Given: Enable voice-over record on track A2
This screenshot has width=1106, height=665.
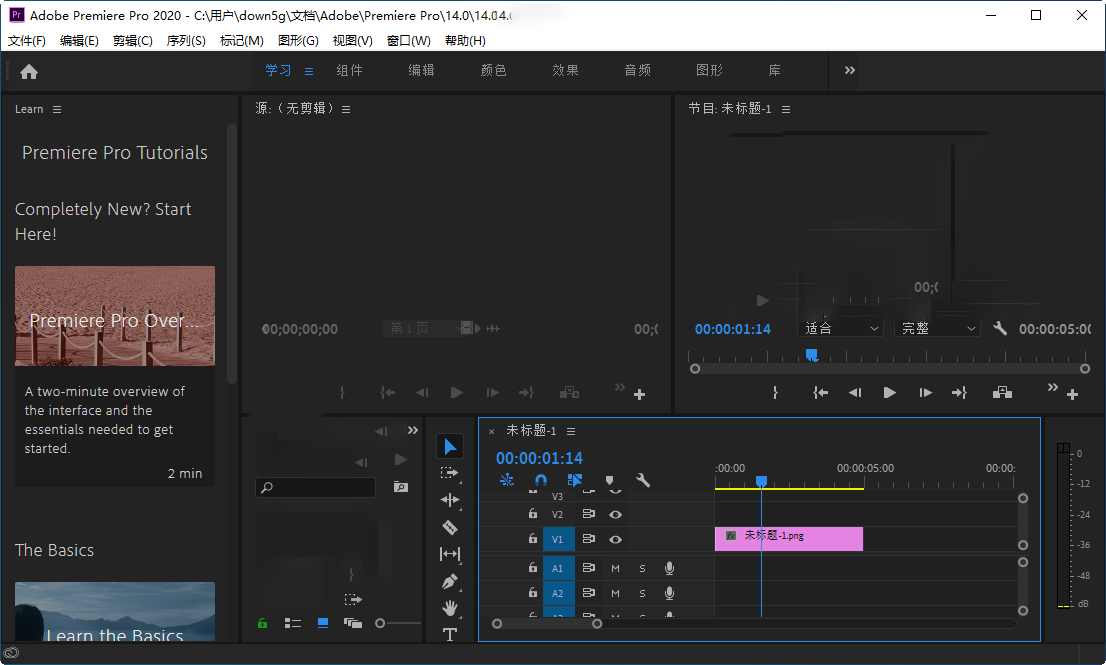Looking at the screenshot, I should pyautogui.click(x=669, y=593).
